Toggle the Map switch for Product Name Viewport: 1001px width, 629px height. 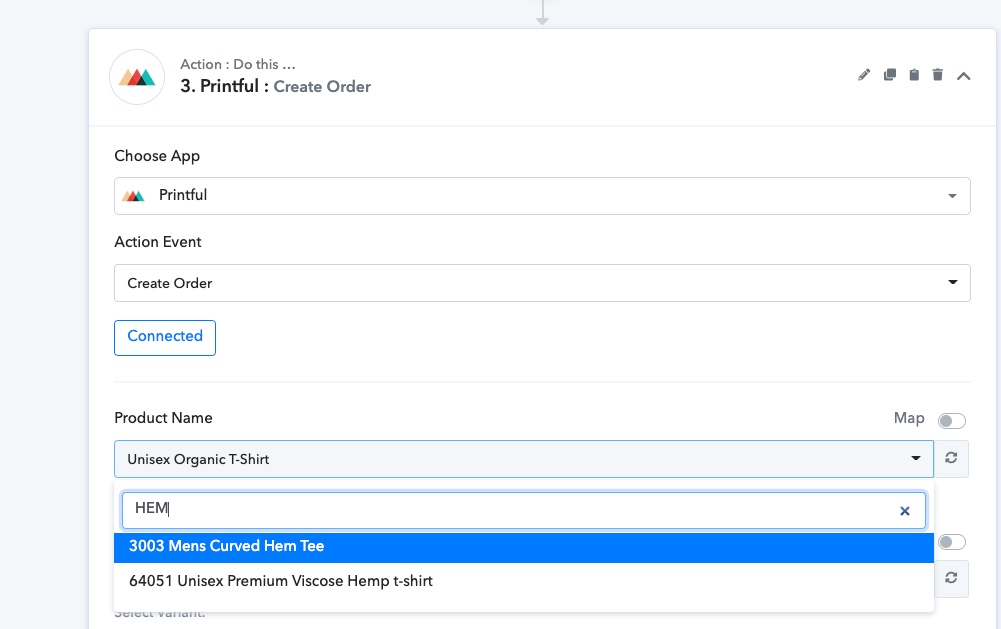pos(951,421)
